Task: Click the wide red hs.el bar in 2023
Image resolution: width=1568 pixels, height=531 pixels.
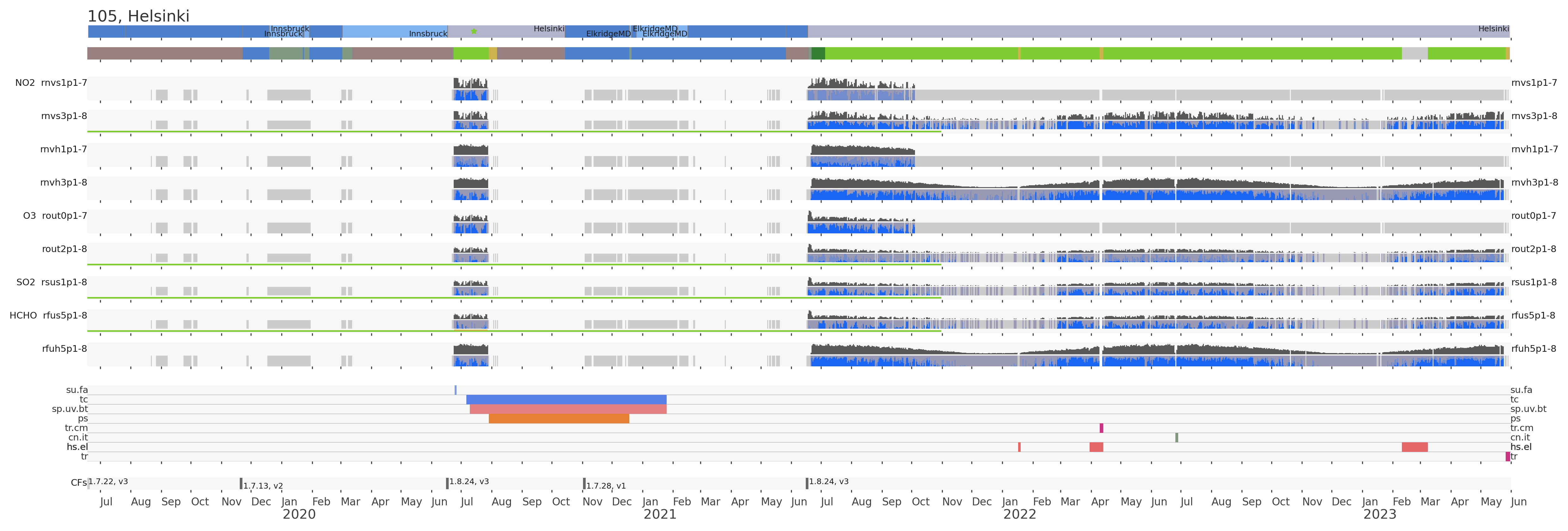Action: (1414, 447)
